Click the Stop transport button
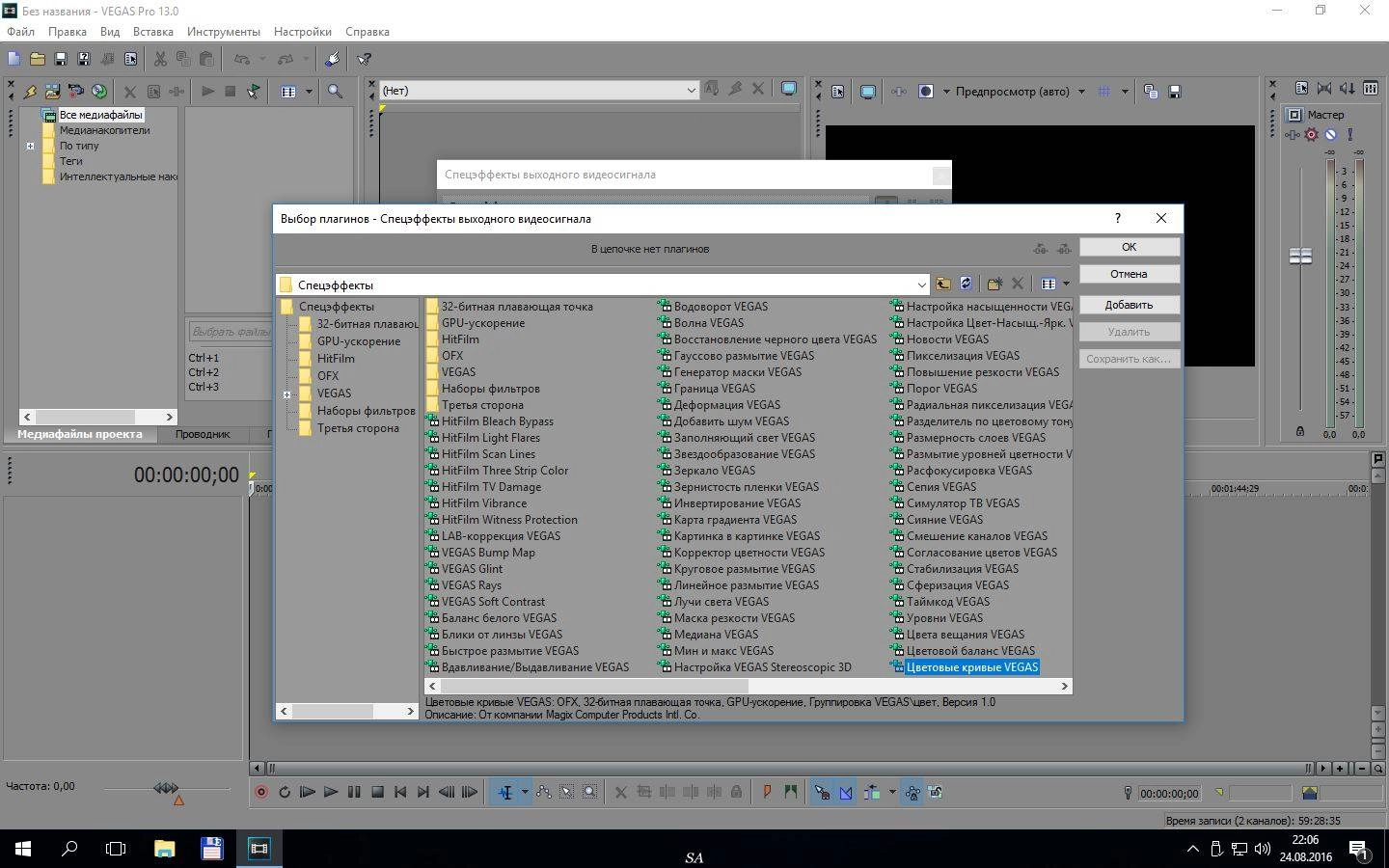This screenshot has height=868, width=1389. pyautogui.click(x=377, y=792)
